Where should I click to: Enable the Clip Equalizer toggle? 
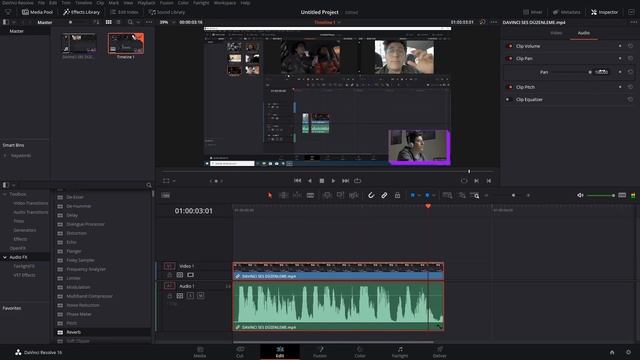point(508,99)
